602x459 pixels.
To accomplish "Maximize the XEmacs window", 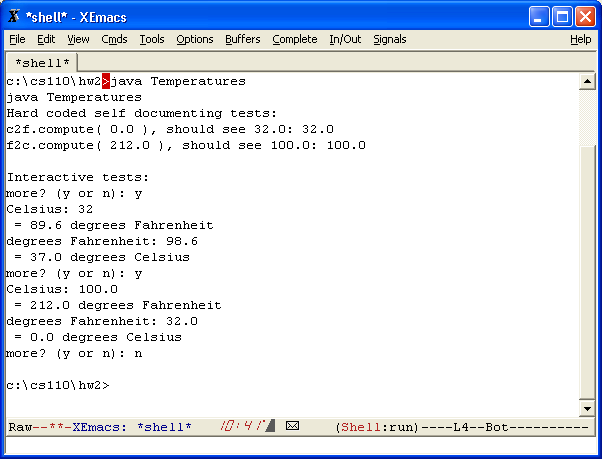I will click(x=562, y=17).
